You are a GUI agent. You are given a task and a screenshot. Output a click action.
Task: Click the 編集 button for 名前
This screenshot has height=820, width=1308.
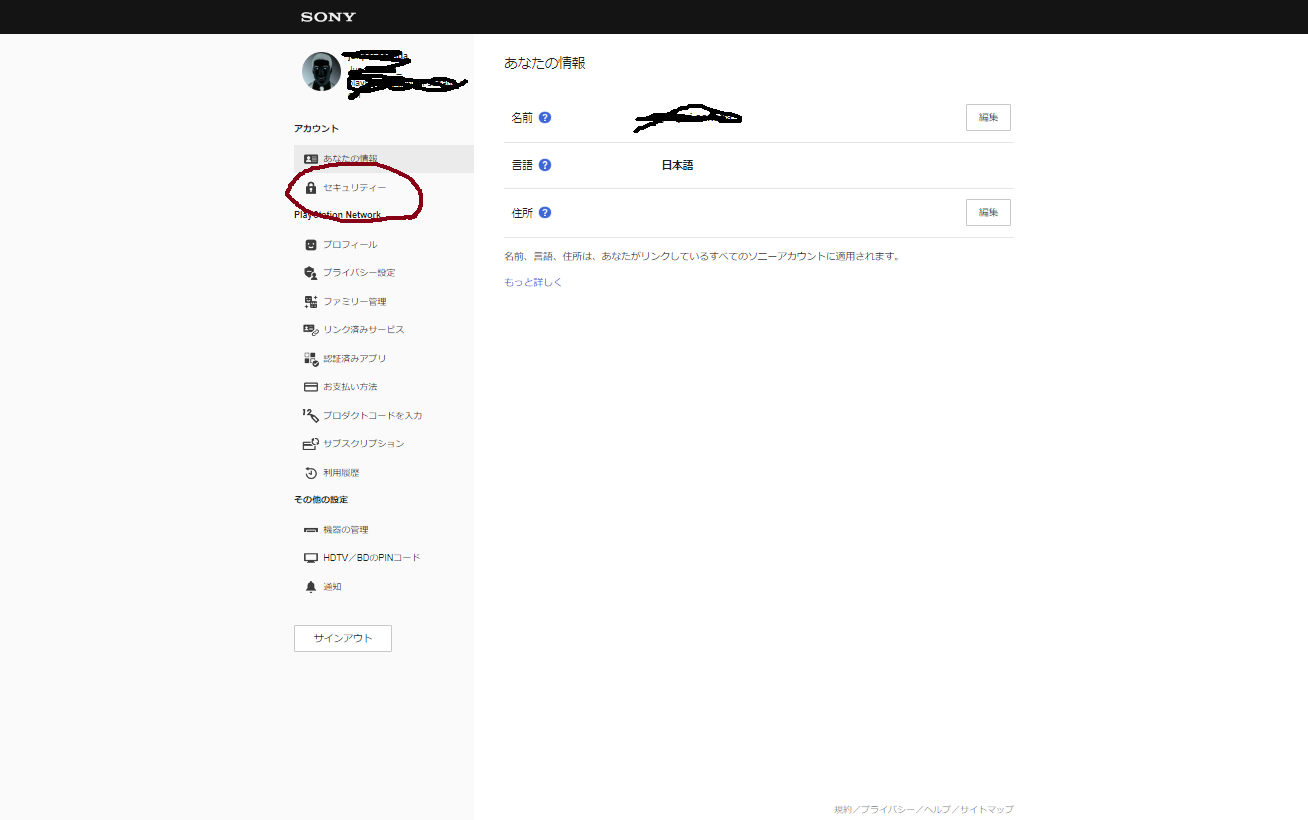[988, 117]
